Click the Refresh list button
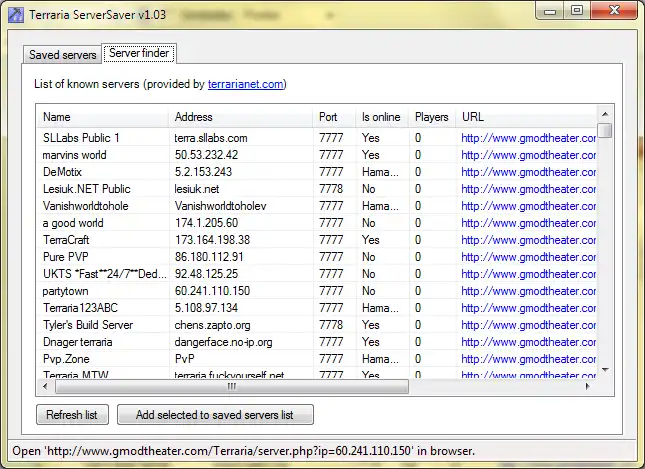The width and height of the screenshot is (645, 469). point(72,415)
